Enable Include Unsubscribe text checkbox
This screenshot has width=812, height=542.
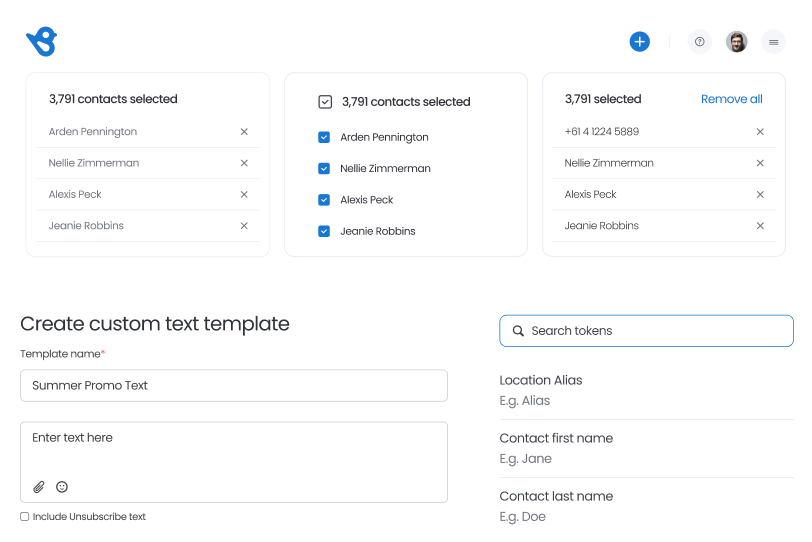(24, 517)
